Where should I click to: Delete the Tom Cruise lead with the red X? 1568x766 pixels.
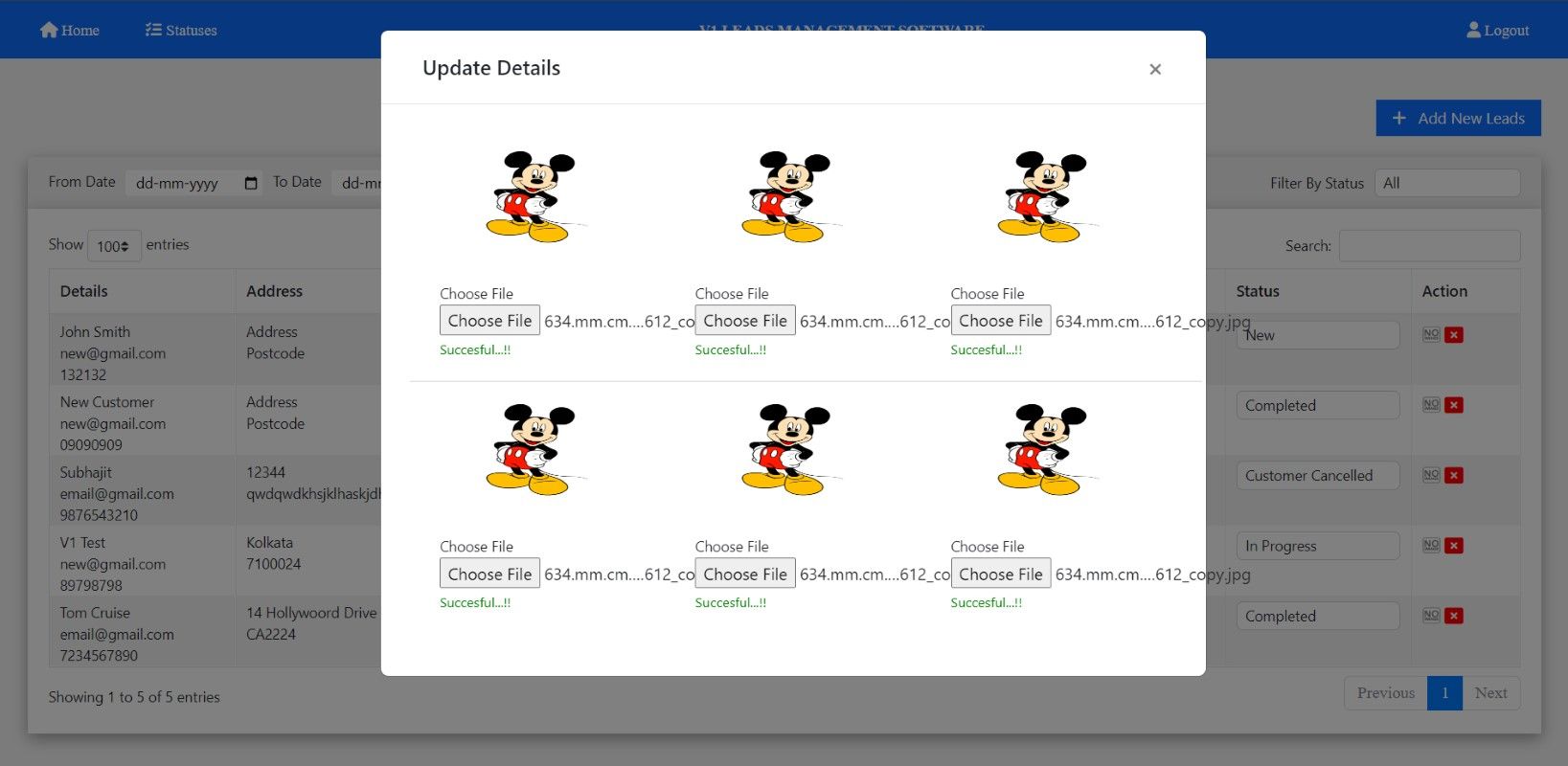1454,616
